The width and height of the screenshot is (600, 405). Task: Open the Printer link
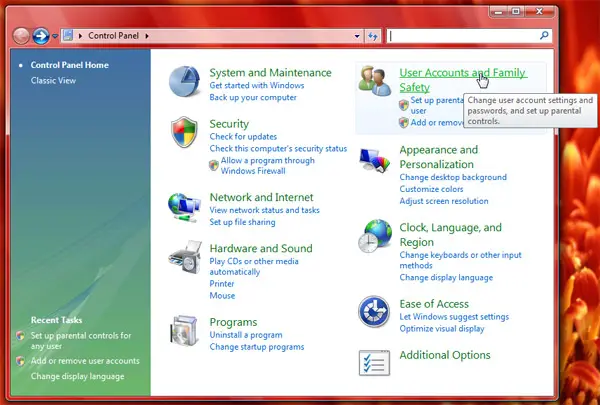(222, 284)
